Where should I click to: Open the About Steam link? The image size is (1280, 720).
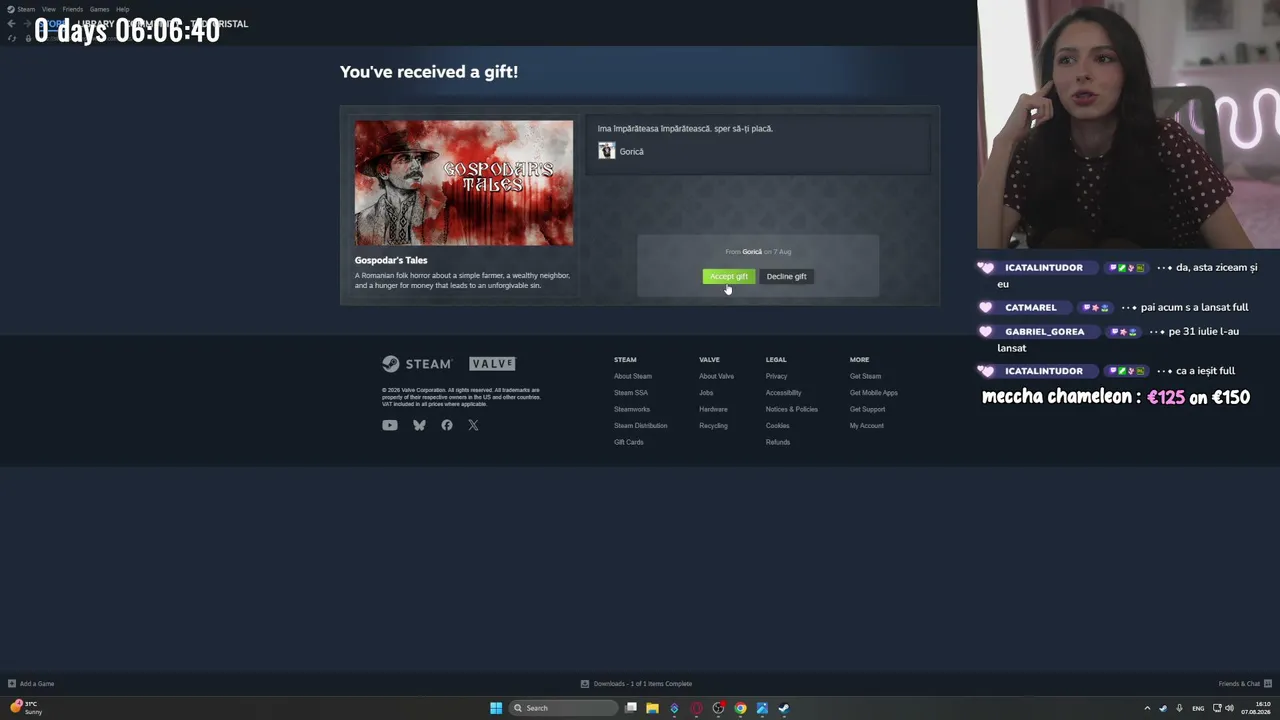click(633, 376)
